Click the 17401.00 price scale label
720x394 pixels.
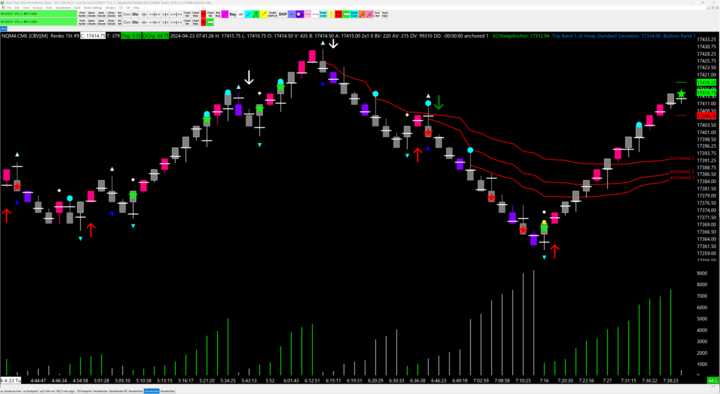[706, 132]
